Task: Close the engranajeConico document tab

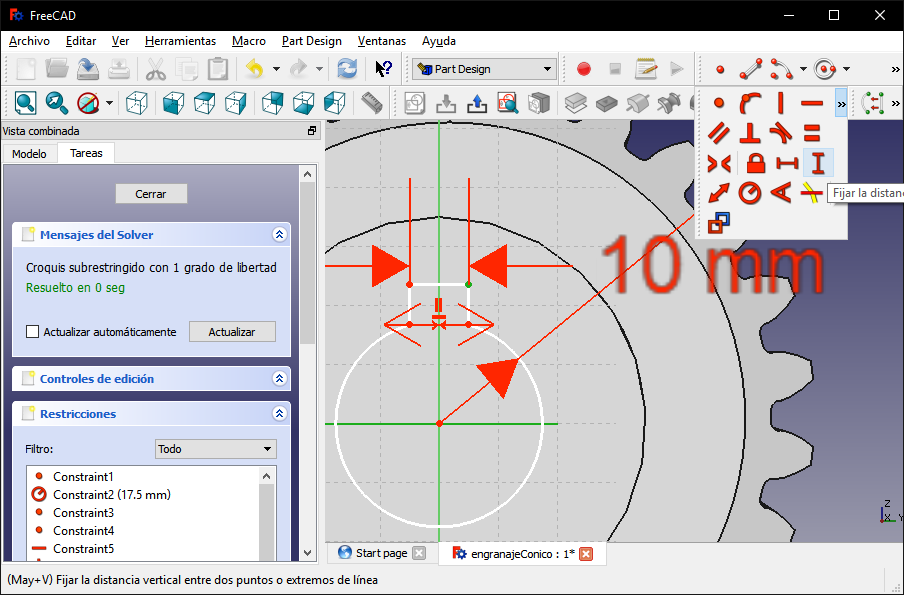Action: 586,554
